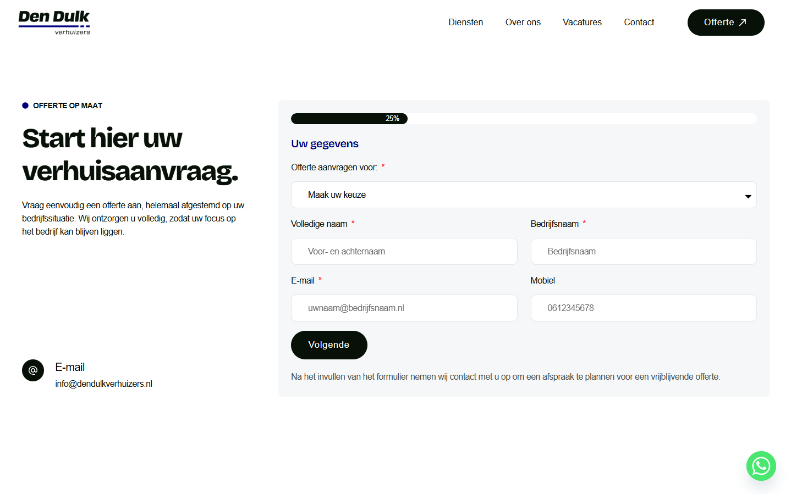Navigate to the Contact page
Screen dimensions: 791x494
[639, 22]
